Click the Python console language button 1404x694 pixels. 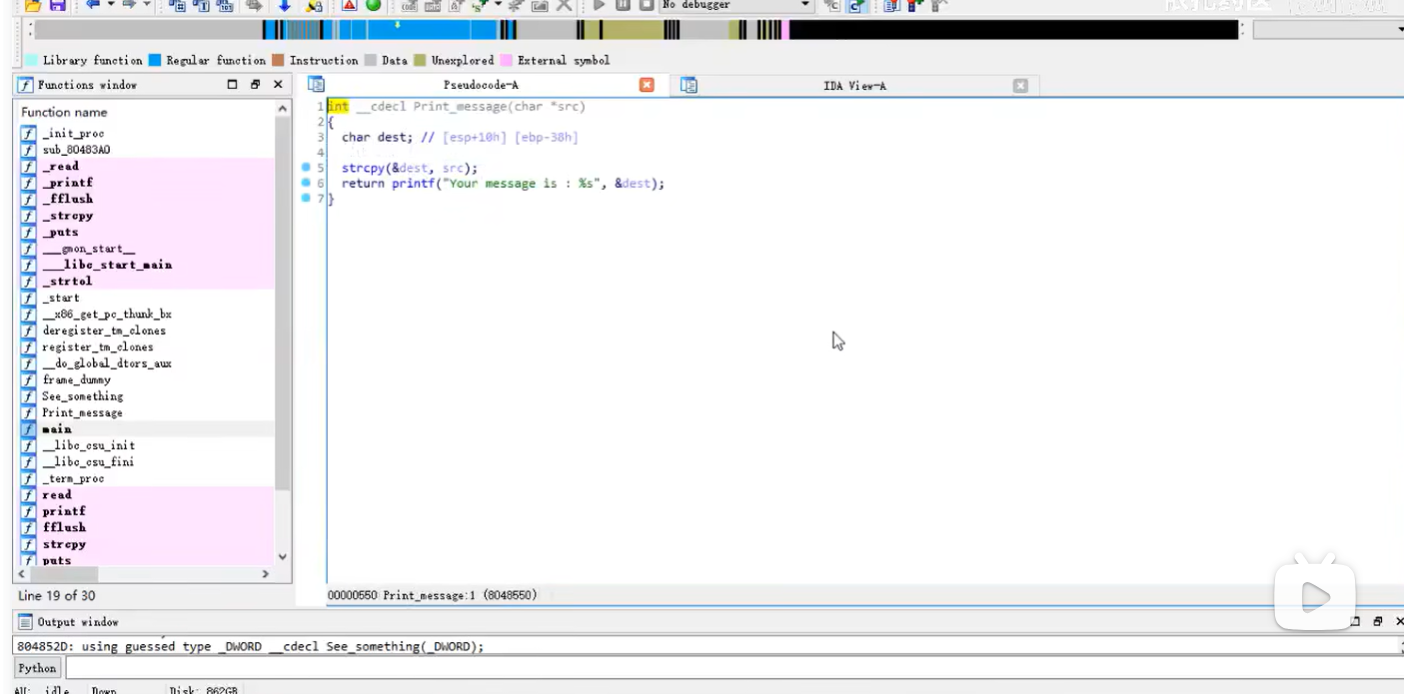point(37,668)
